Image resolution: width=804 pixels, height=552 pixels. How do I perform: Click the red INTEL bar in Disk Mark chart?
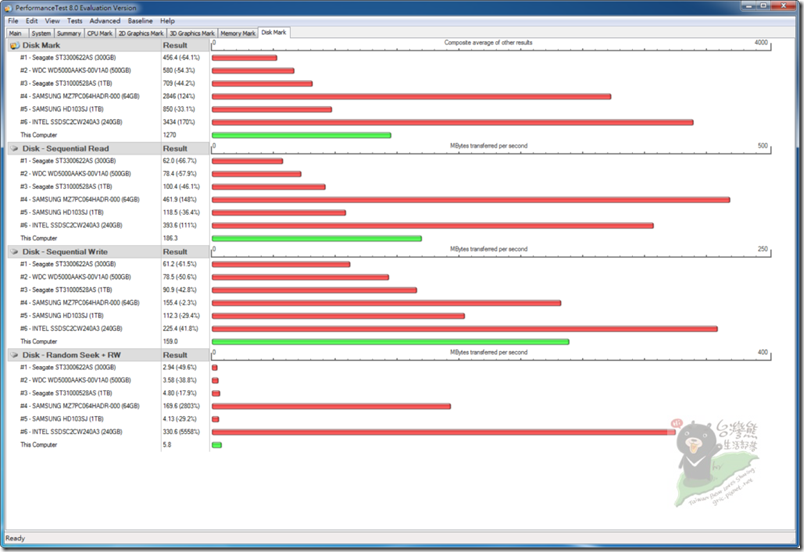453,122
